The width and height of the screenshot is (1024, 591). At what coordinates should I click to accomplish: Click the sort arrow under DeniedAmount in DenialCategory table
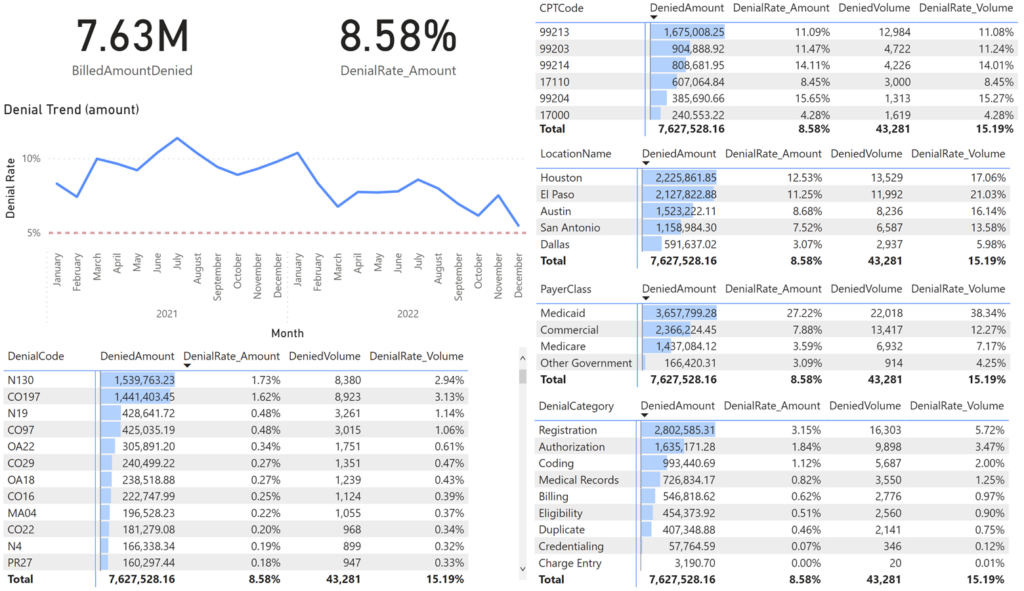(645, 415)
